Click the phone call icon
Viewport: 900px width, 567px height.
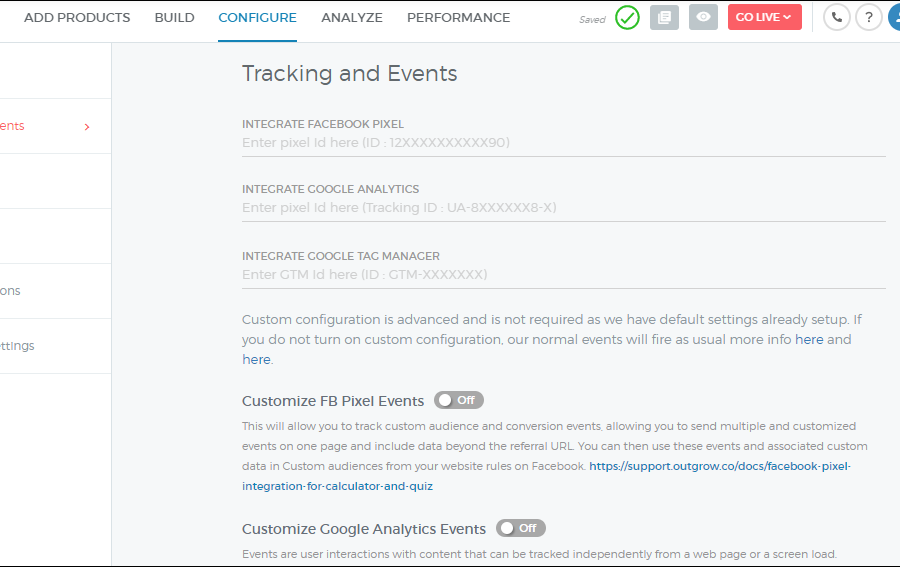(x=836, y=18)
